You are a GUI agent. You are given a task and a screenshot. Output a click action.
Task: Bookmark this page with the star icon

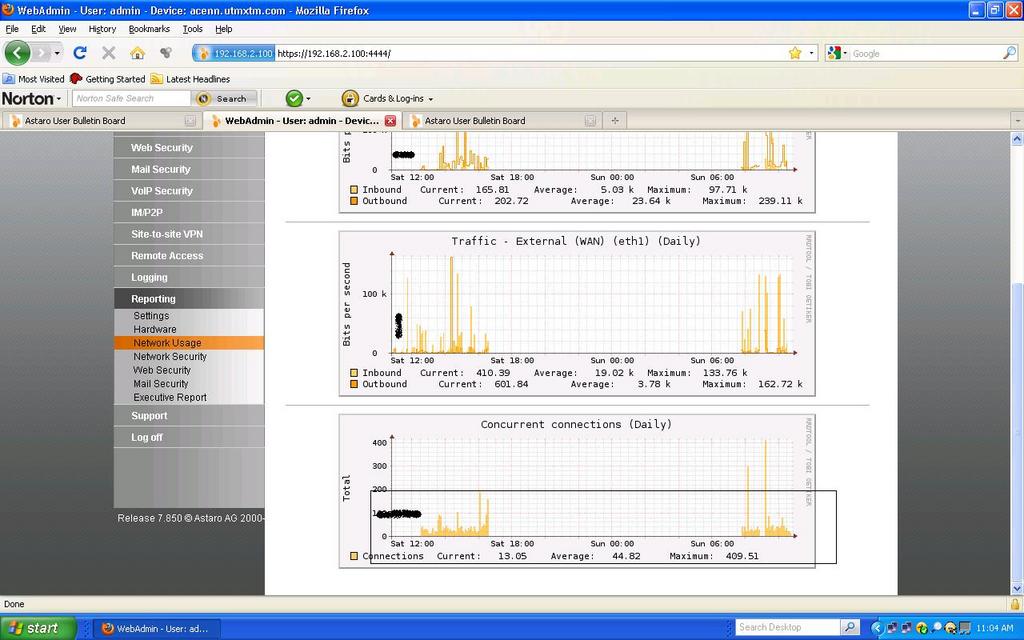[795, 53]
